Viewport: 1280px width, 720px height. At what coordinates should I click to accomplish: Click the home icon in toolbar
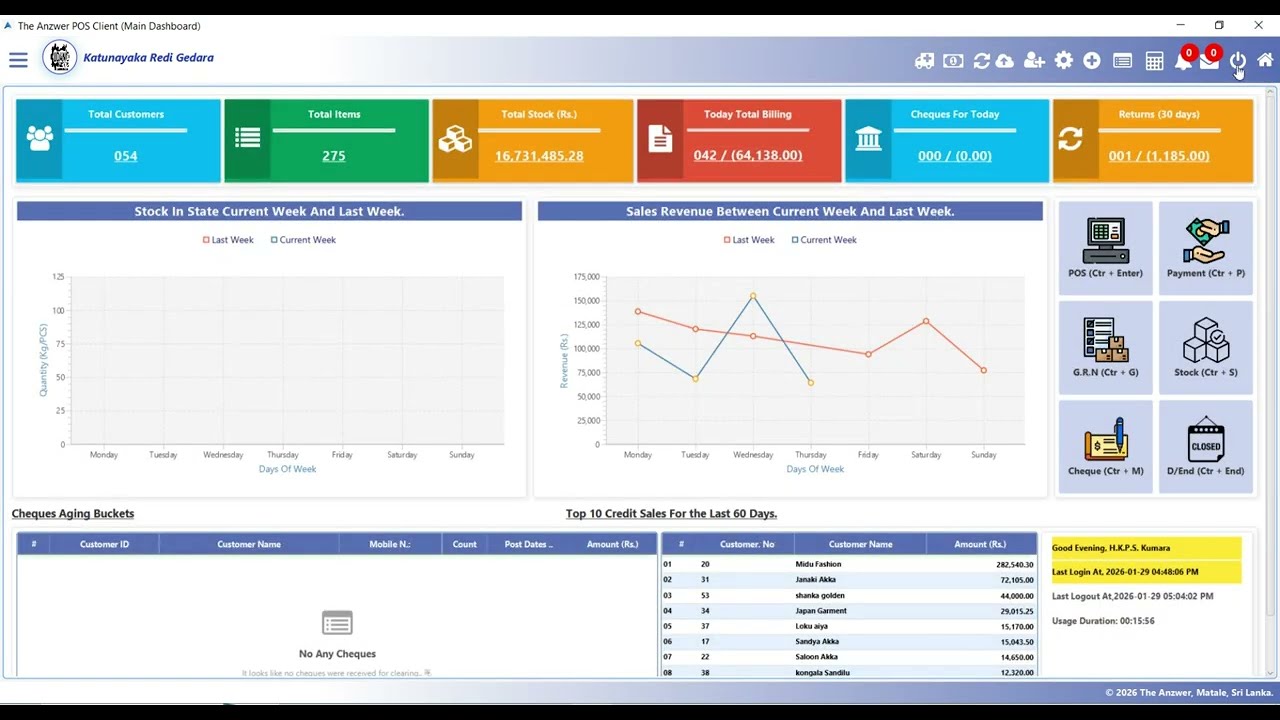(x=1265, y=61)
